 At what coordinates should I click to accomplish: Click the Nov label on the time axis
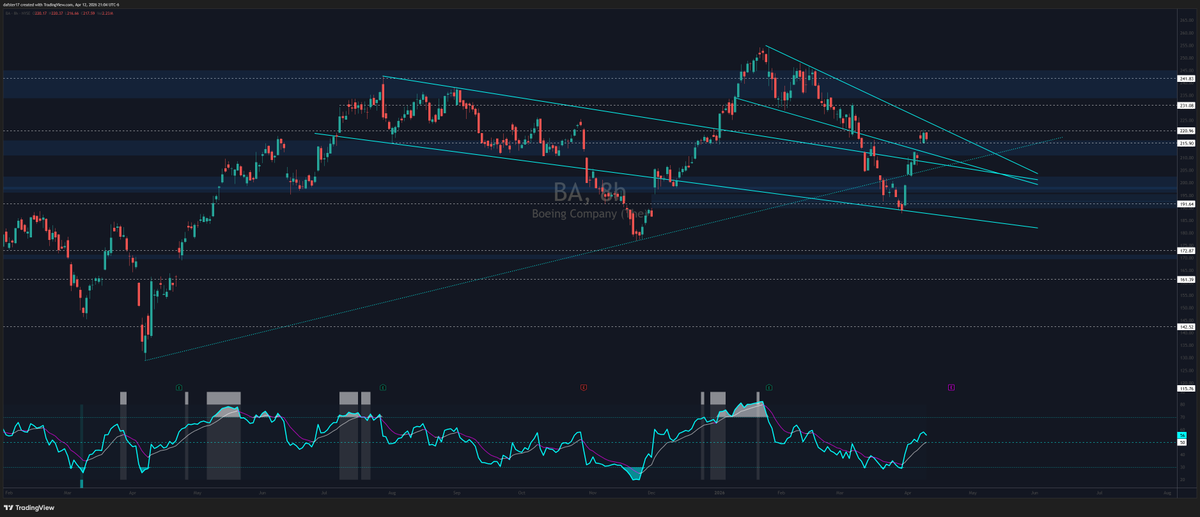[592, 493]
